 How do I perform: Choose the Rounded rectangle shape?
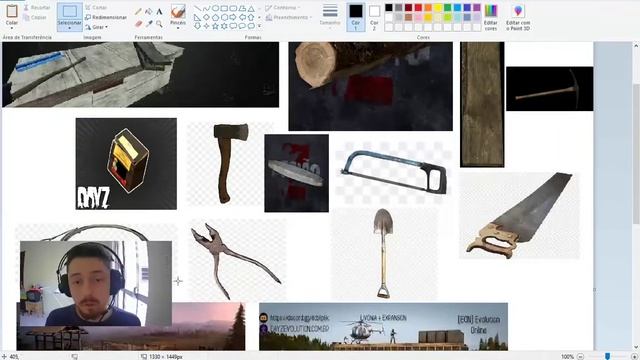click(x=233, y=8)
